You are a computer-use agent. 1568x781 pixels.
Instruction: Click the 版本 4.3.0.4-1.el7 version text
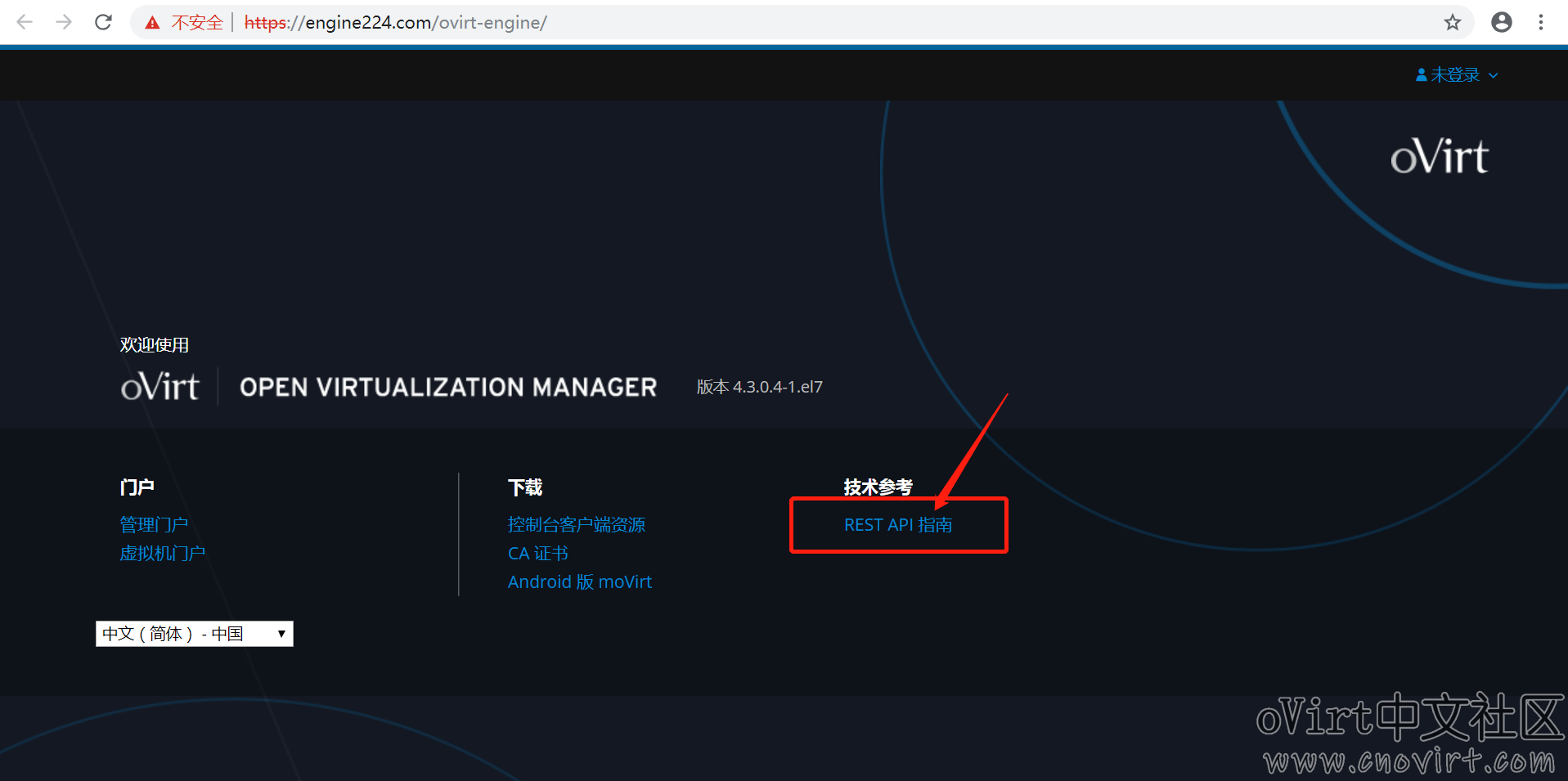point(760,387)
